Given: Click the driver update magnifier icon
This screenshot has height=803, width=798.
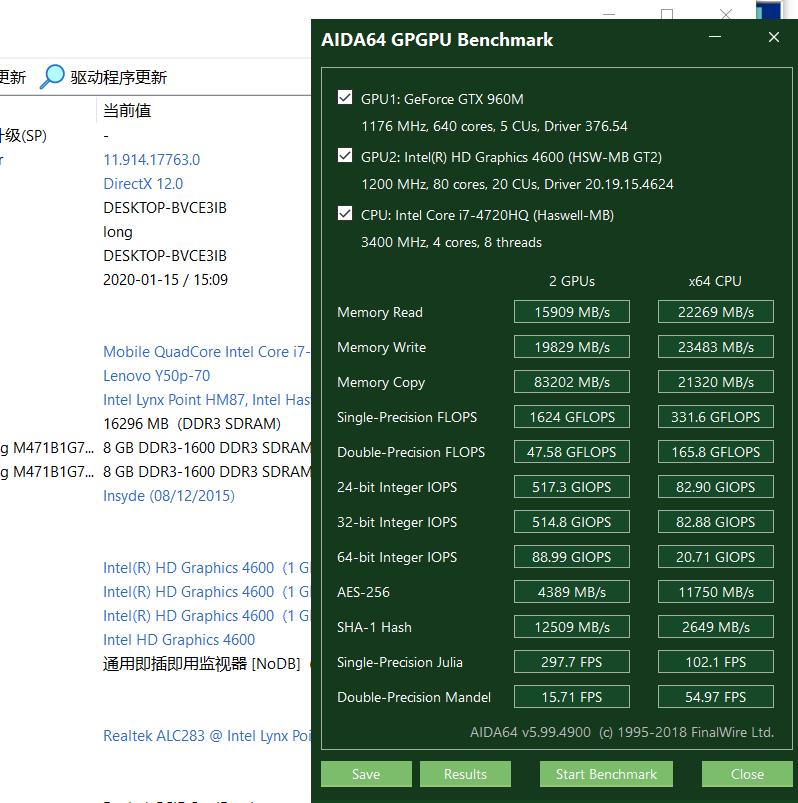Looking at the screenshot, I should (x=52, y=77).
